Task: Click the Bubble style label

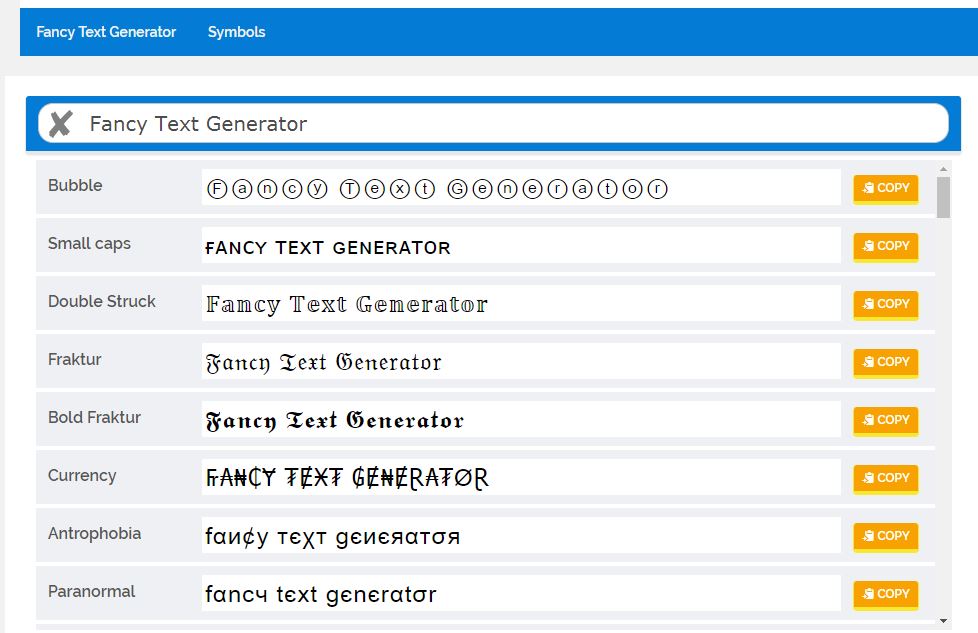Action: pyautogui.click(x=75, y=185)
